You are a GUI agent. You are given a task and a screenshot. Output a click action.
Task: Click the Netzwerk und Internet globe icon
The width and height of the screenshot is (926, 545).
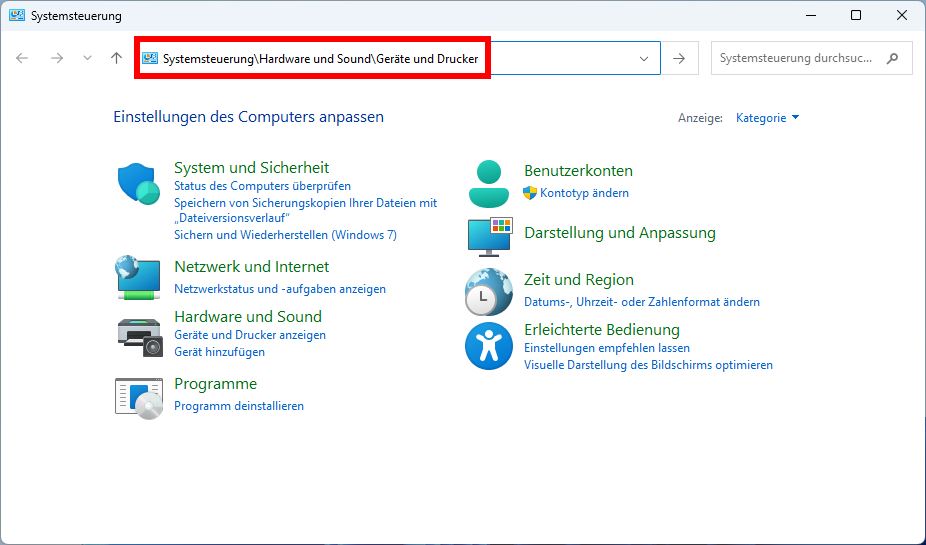tap(138, 278)
